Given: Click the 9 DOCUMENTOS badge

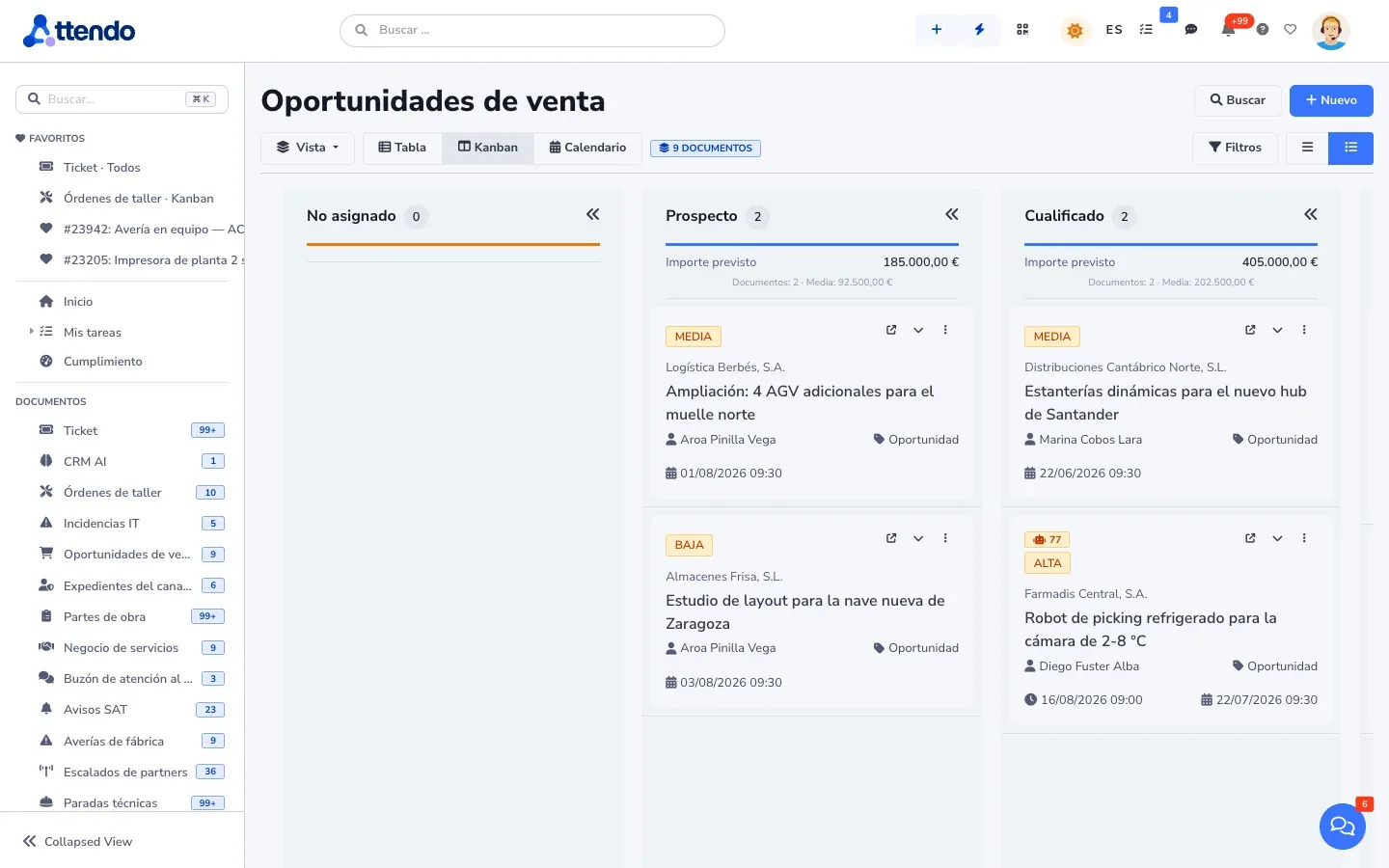Looking at the screenshot, I should (x=706, y=149).
